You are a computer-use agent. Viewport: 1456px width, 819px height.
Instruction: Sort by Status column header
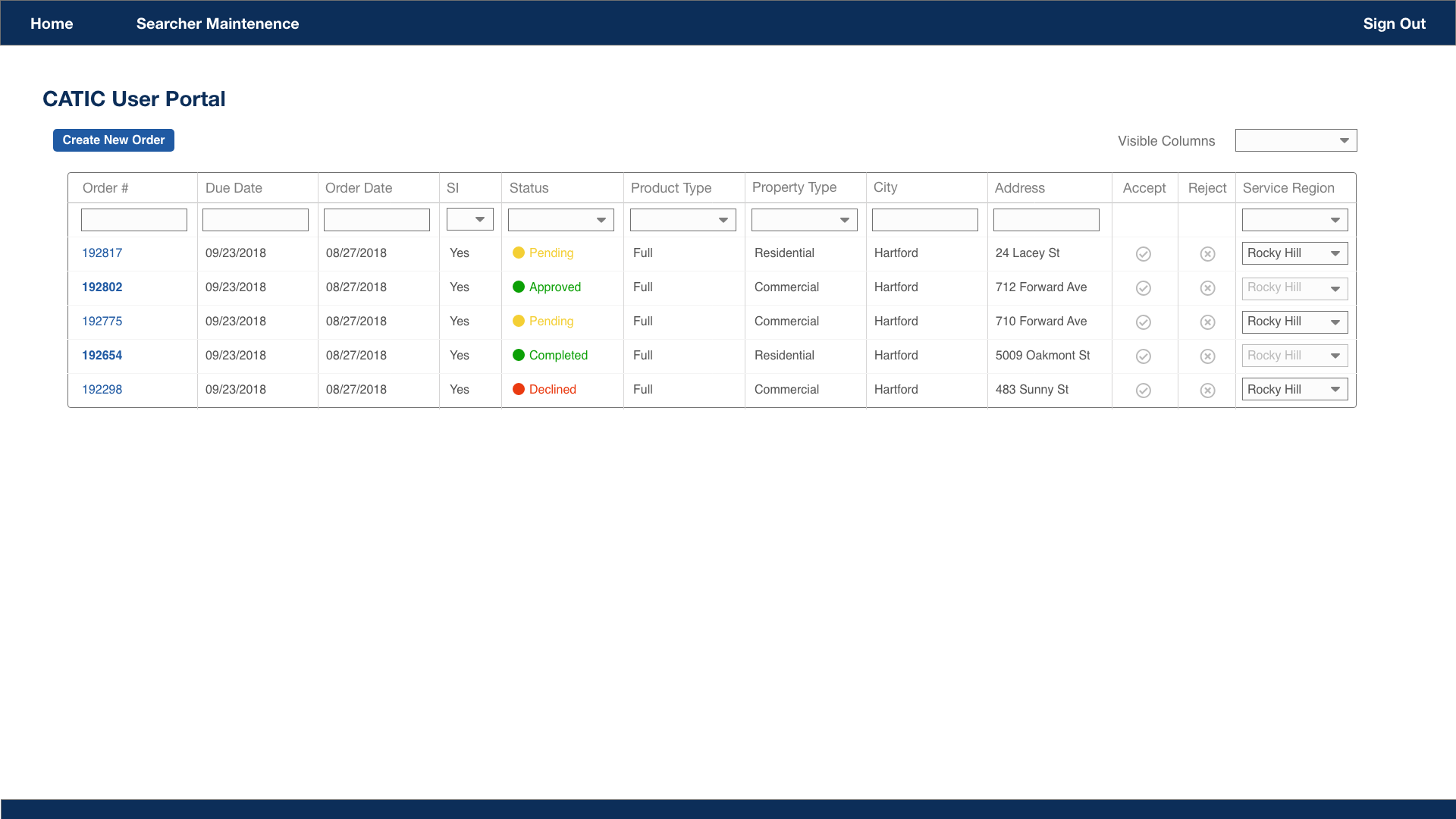point(529,188)
